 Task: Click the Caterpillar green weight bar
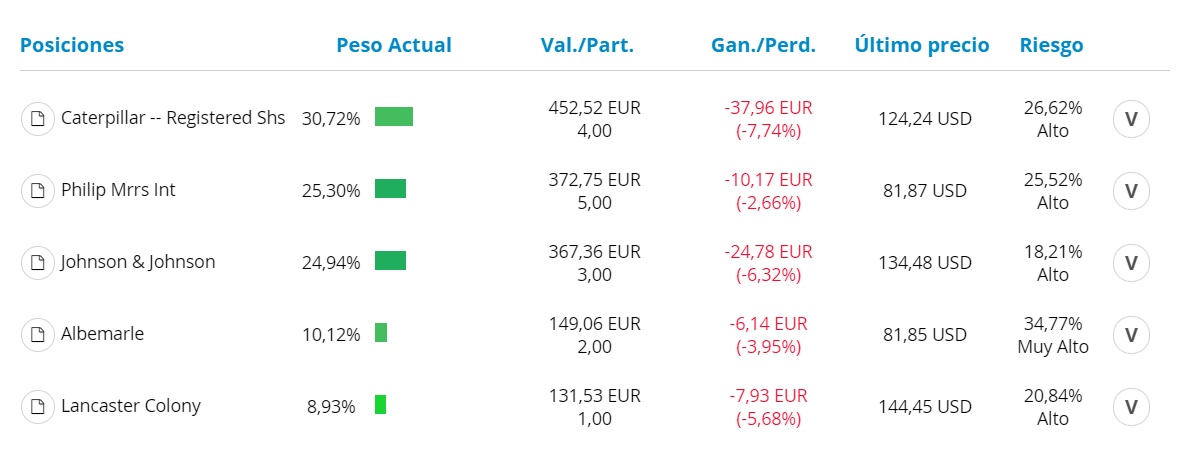pyautogui.click(x=394, y=117)
